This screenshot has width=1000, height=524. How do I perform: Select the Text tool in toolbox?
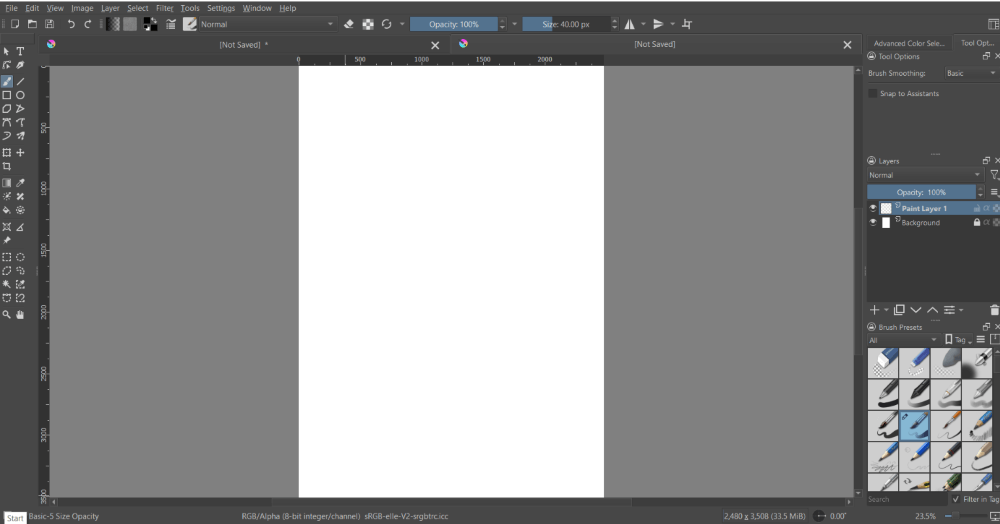tap(20, 51)
